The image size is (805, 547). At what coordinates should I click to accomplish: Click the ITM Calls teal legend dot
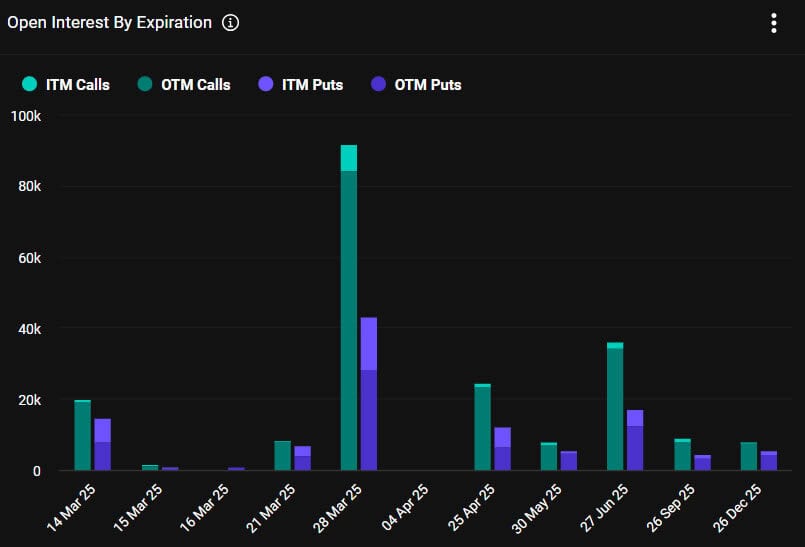pos(29,84)
